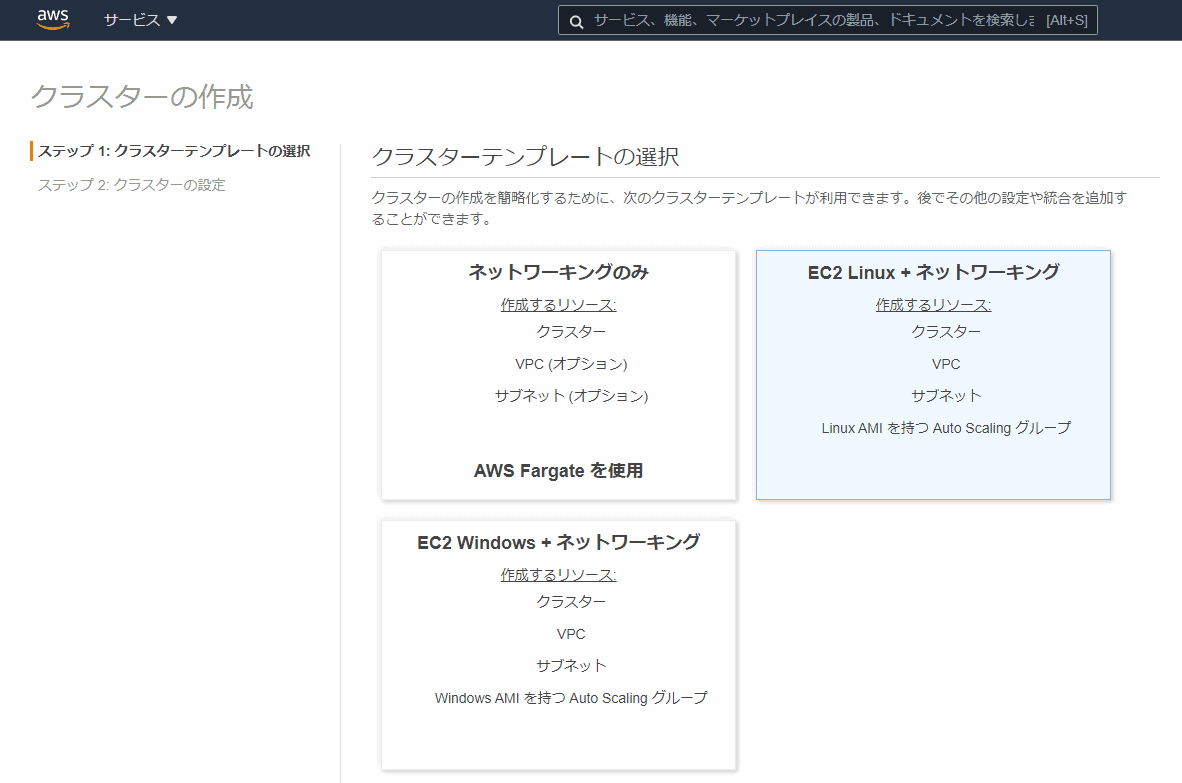Viewport: 1182px width, 783px height.
Task: Click 作成するリソース in ネットワーキングのみ card
Action: pos(559,304)
